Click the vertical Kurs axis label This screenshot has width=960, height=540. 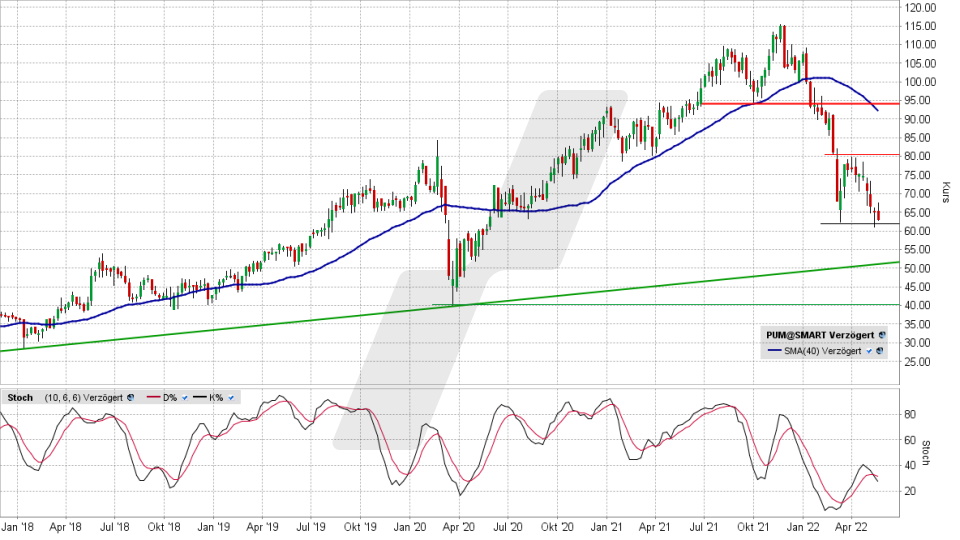click(945, 194)
